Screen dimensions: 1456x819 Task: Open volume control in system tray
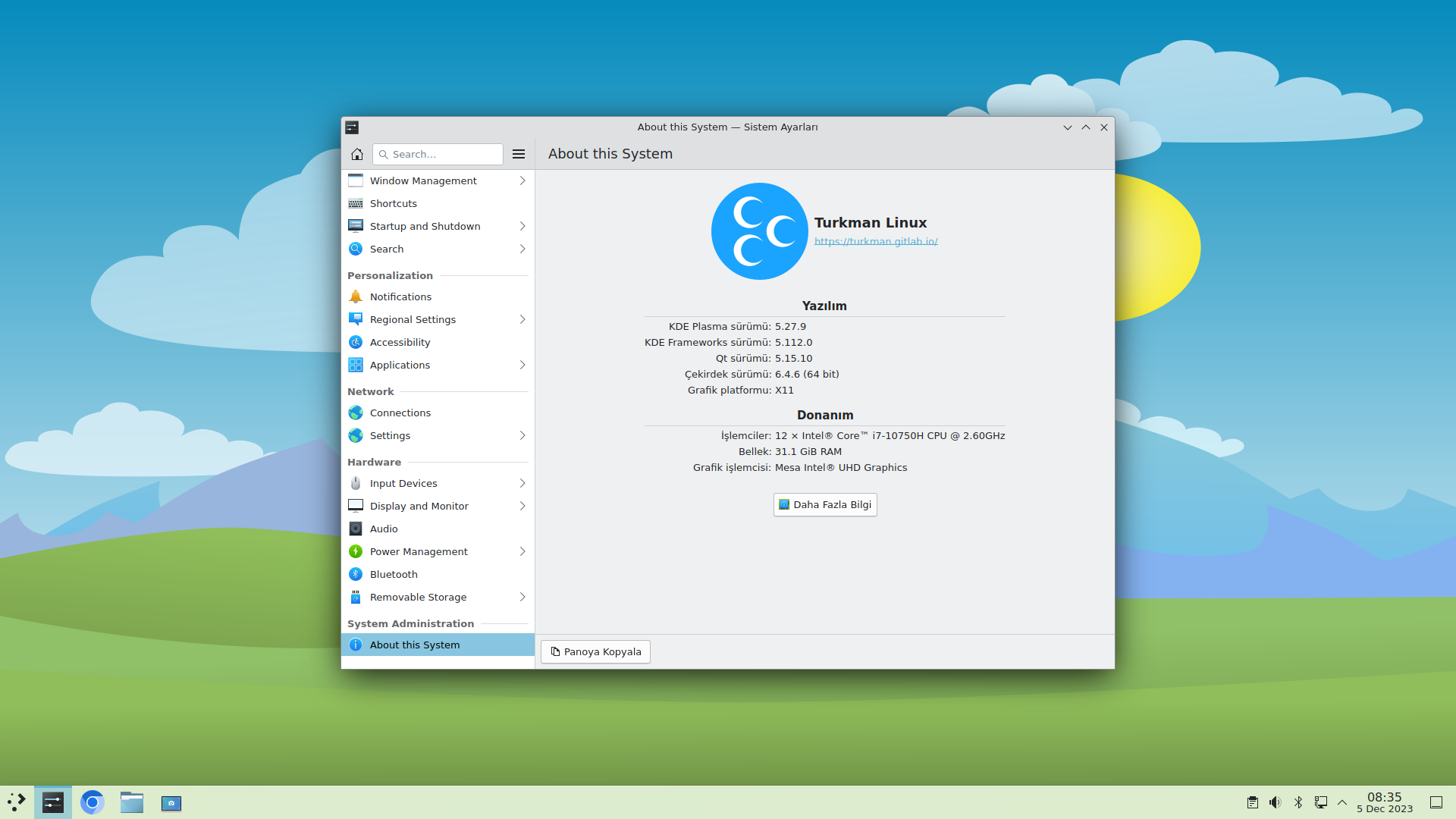[x=1275, y=802]
